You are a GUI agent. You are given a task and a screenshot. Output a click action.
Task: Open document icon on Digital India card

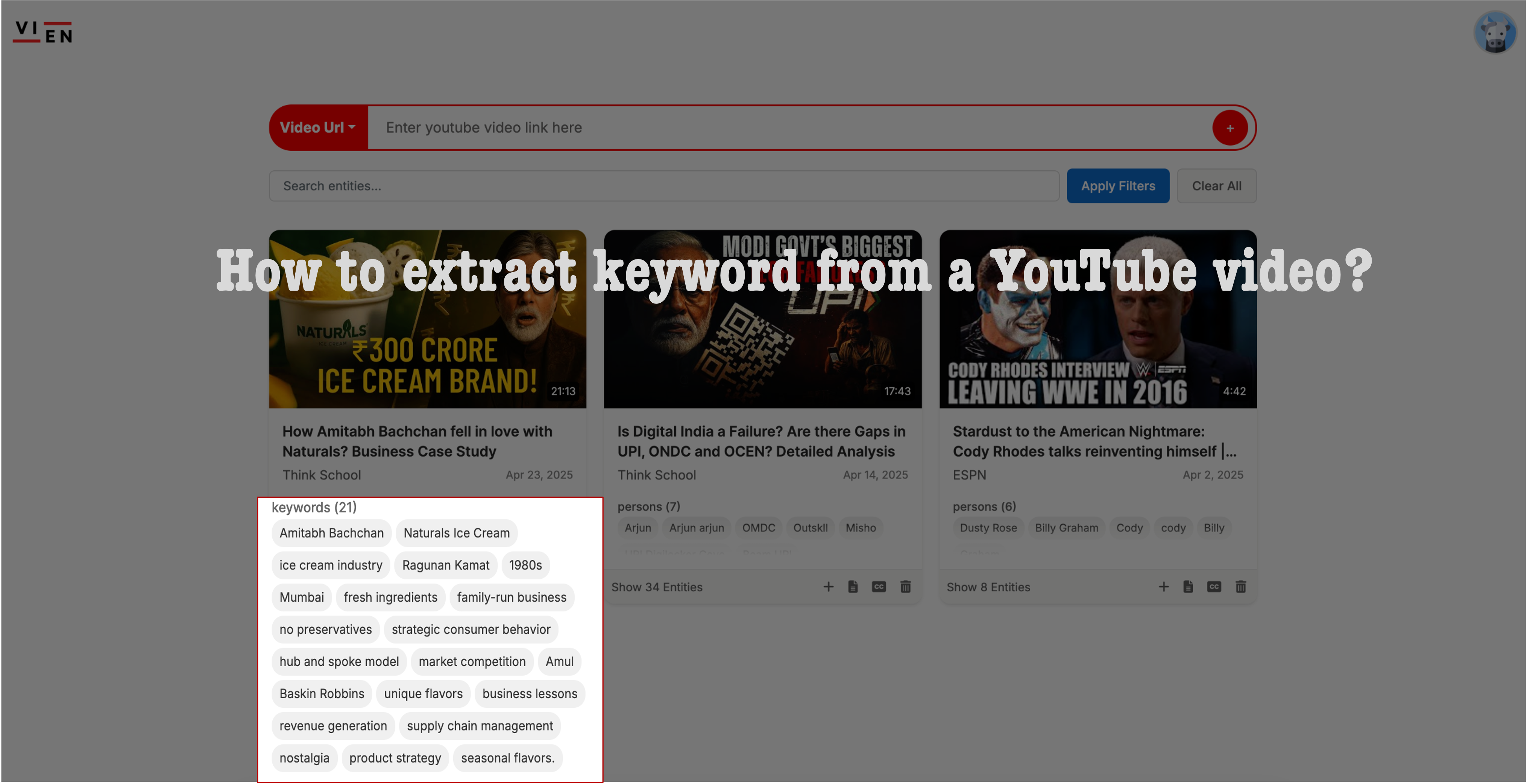click(x=853, y=587)
